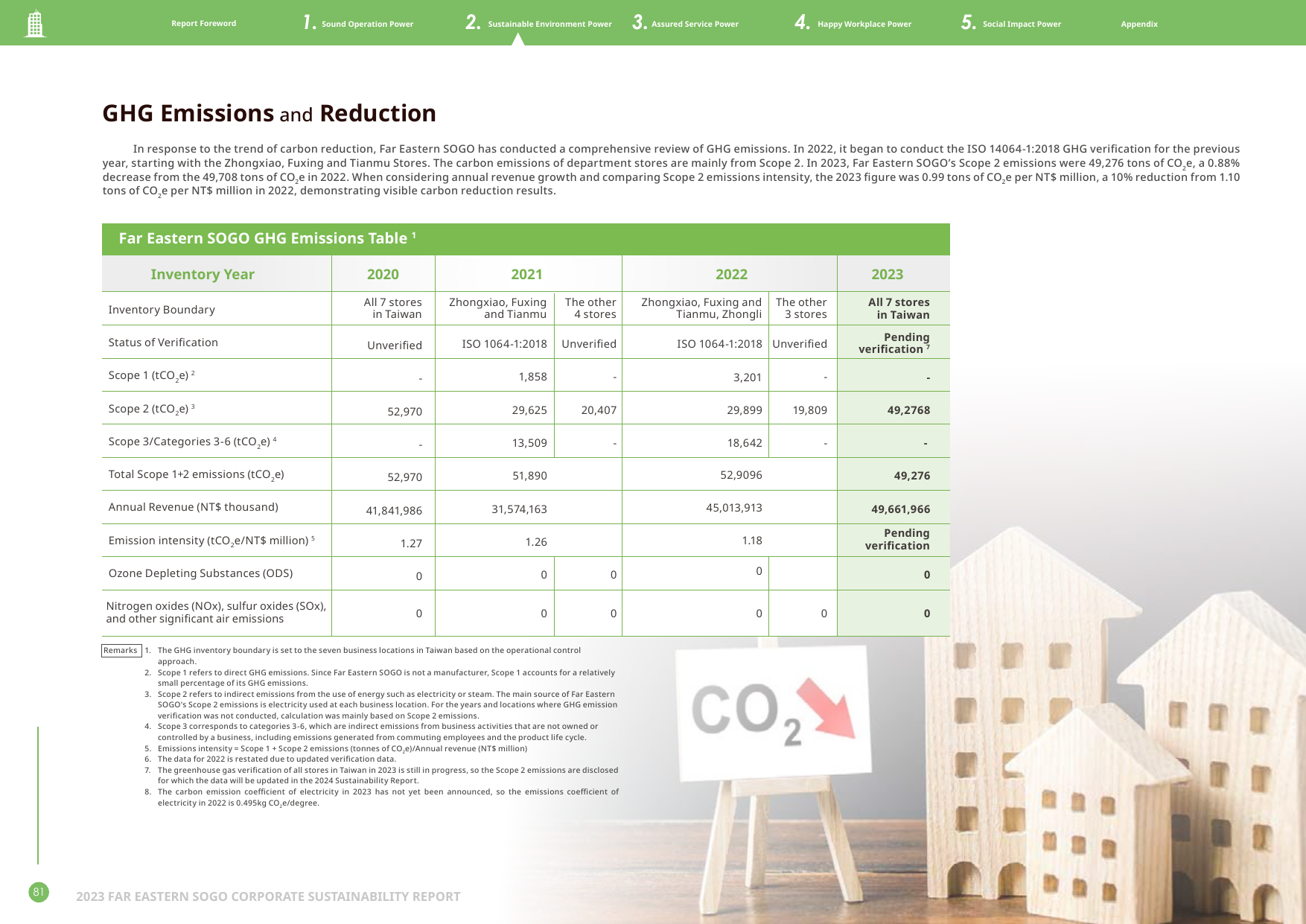This screenshot has width=1306, height=924.
Task: Click Ozone Depleting Substances (ODS) label
Action: tap(200, 573)
